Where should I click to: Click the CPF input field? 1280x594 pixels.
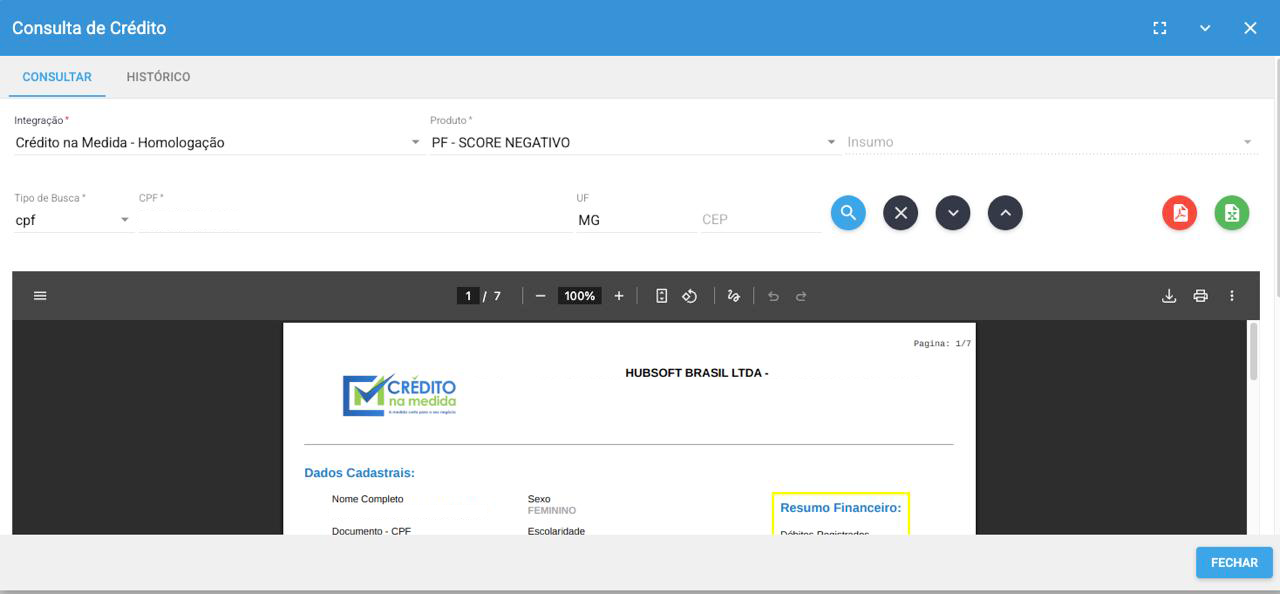coord(354,220)
